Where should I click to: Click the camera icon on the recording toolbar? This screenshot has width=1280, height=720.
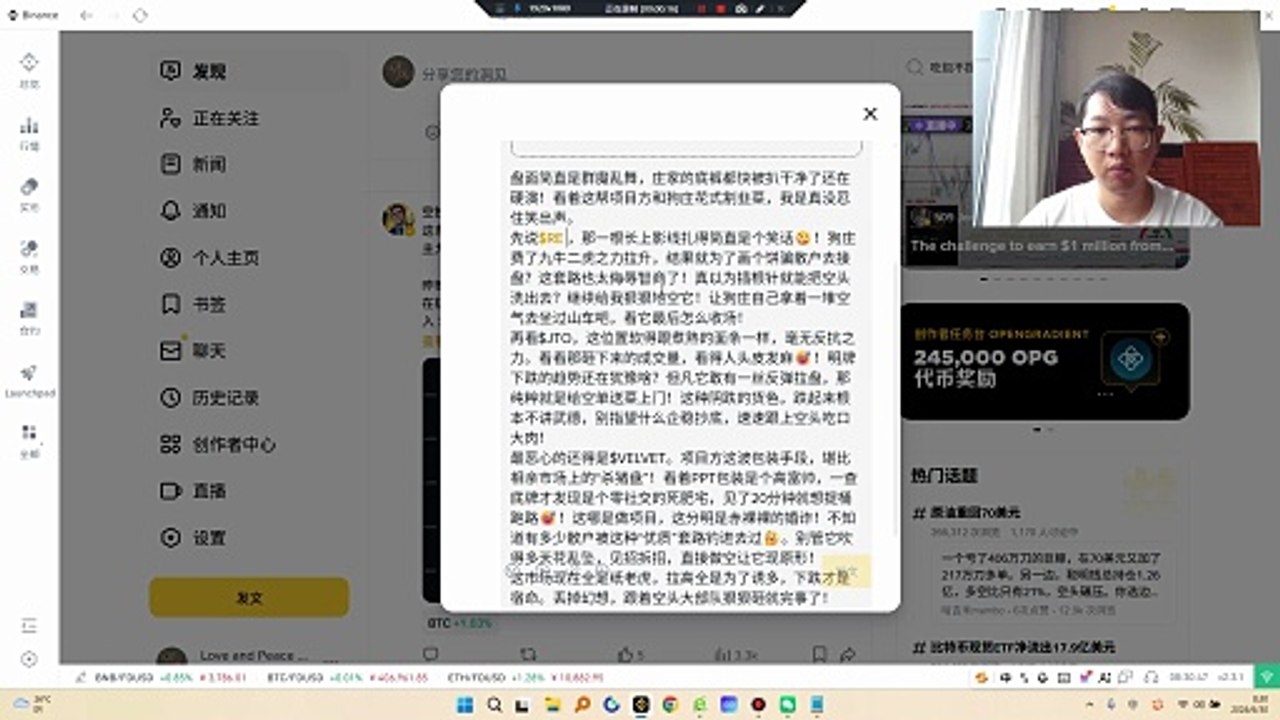[739, 8]
